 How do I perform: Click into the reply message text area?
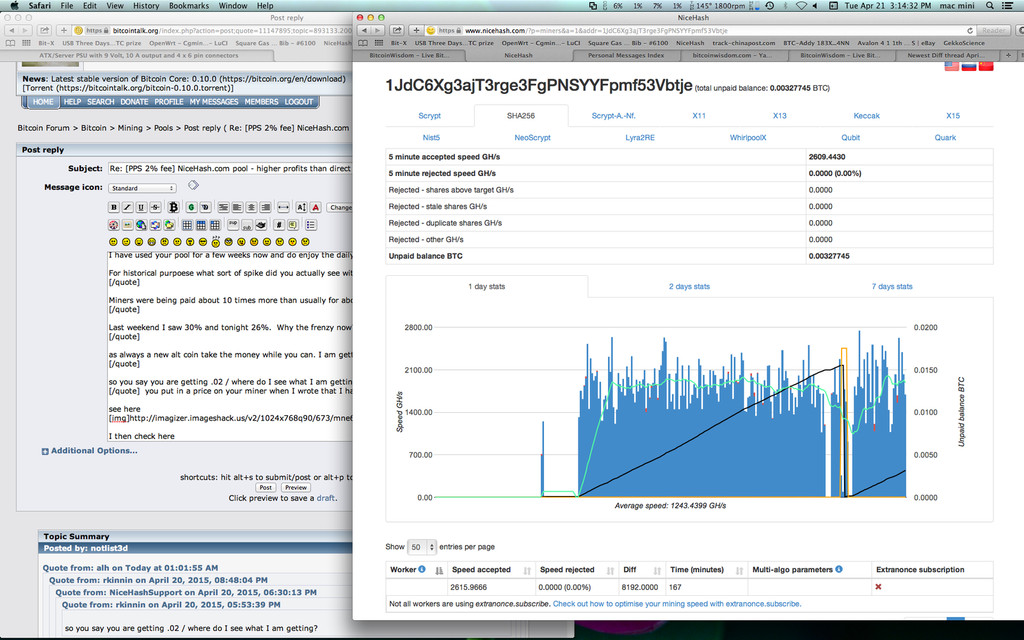point(230,346)
